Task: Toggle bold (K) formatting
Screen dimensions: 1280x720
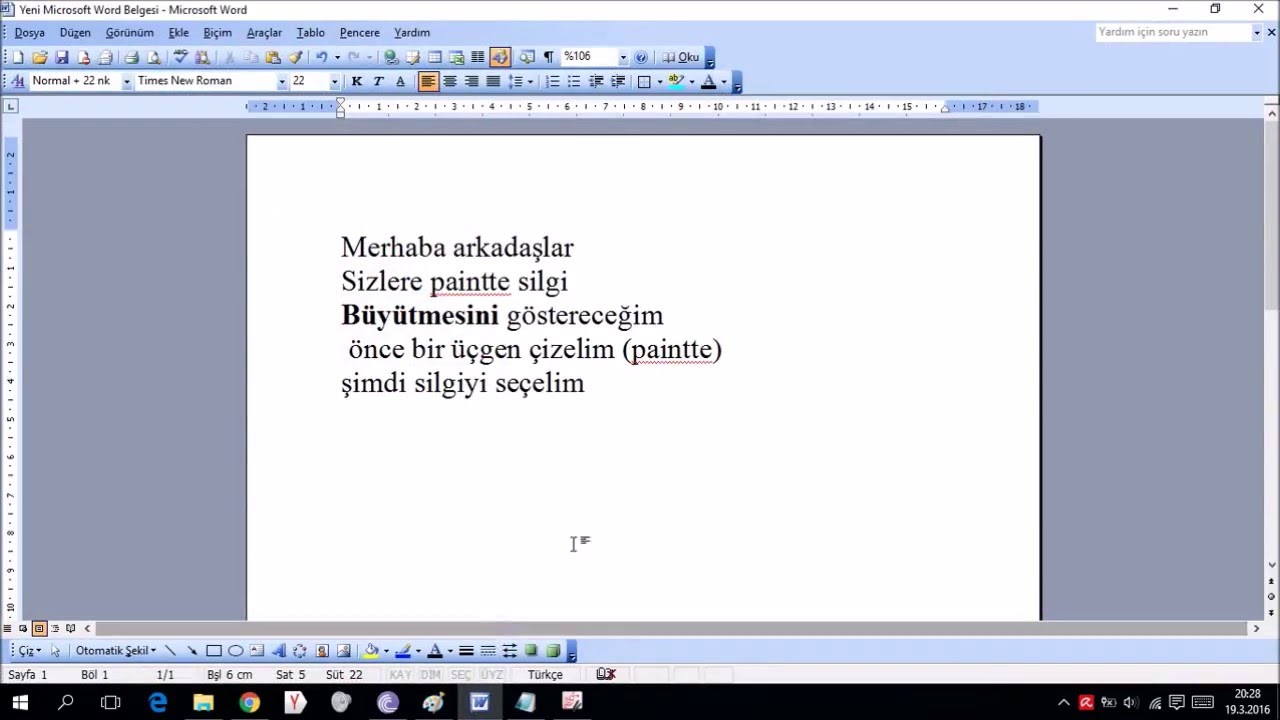Action: 357,81
